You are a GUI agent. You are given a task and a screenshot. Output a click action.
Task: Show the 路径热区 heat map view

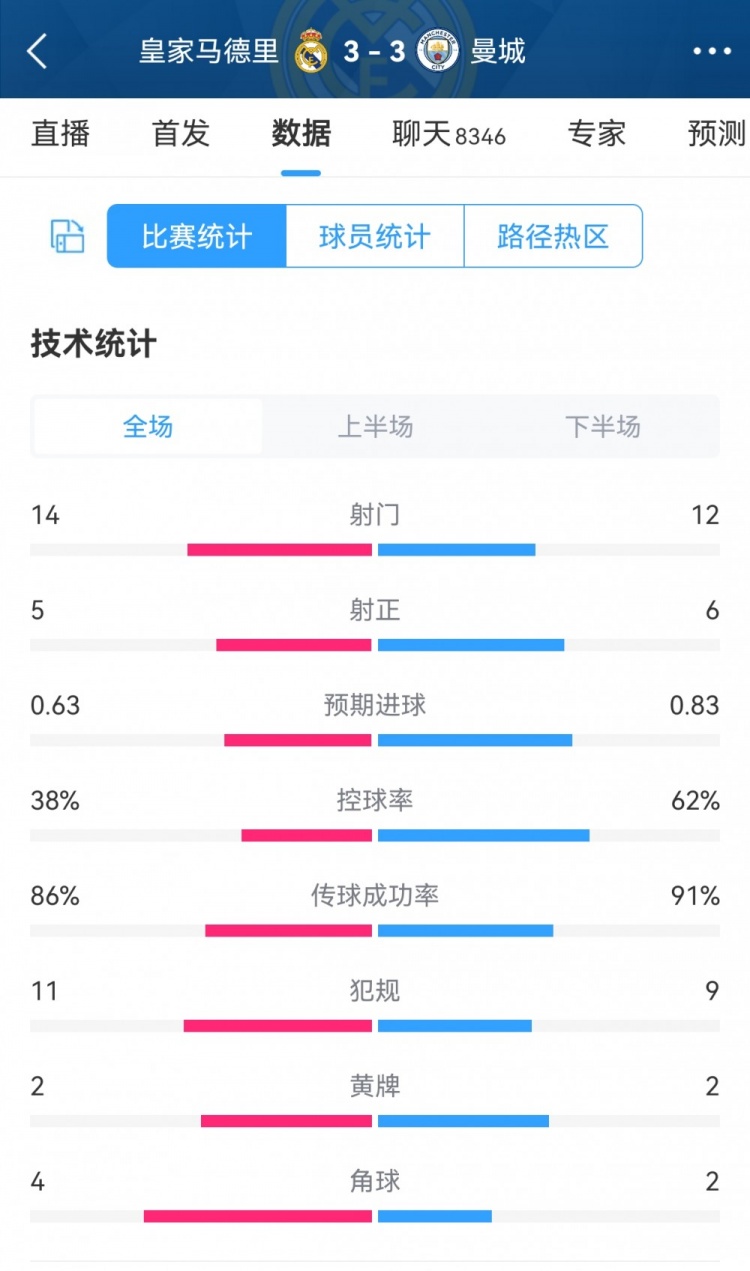click(553, 237)
